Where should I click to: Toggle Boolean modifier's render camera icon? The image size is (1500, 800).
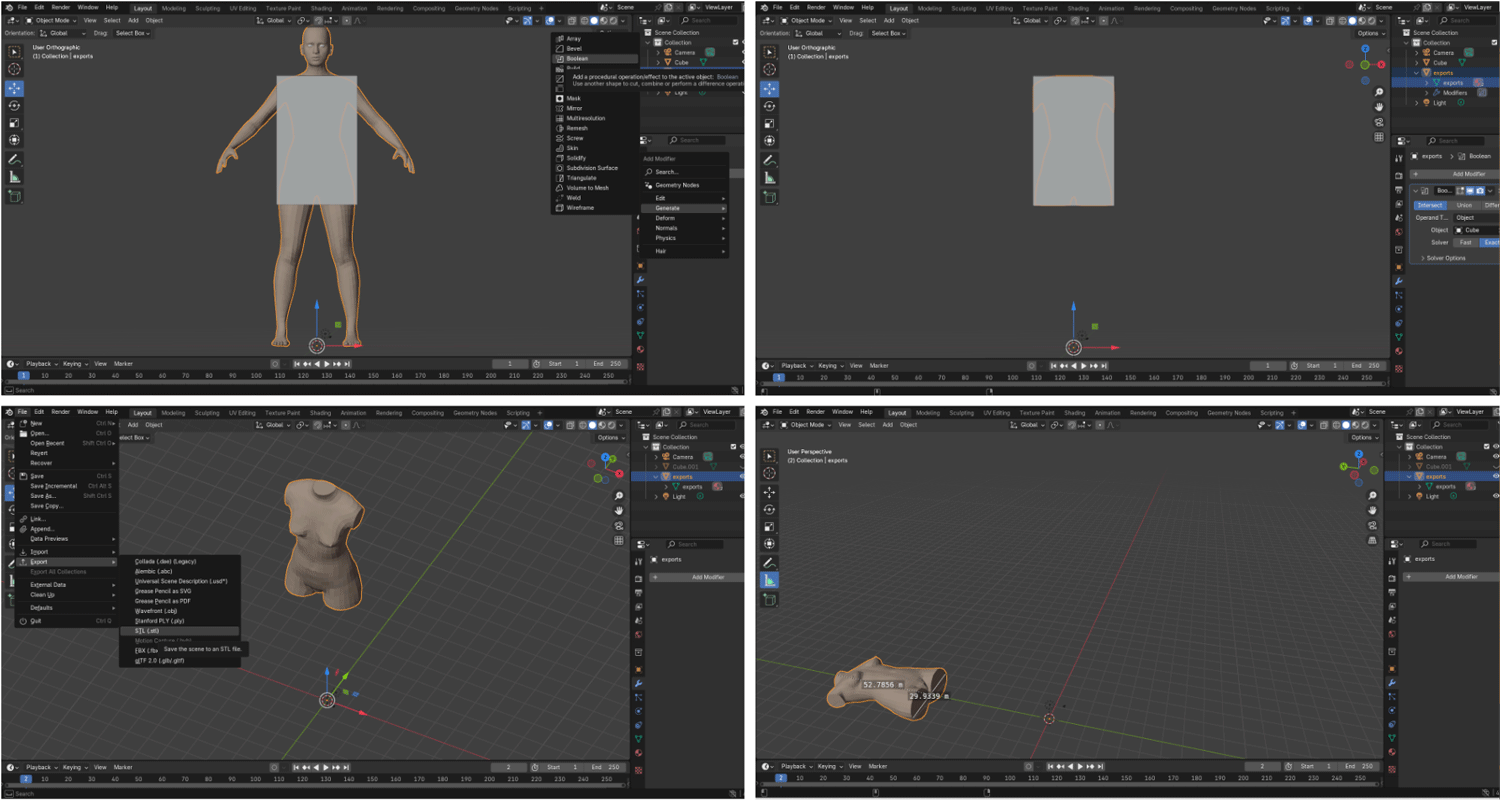pyautogui.click(x=1480, y=190)
